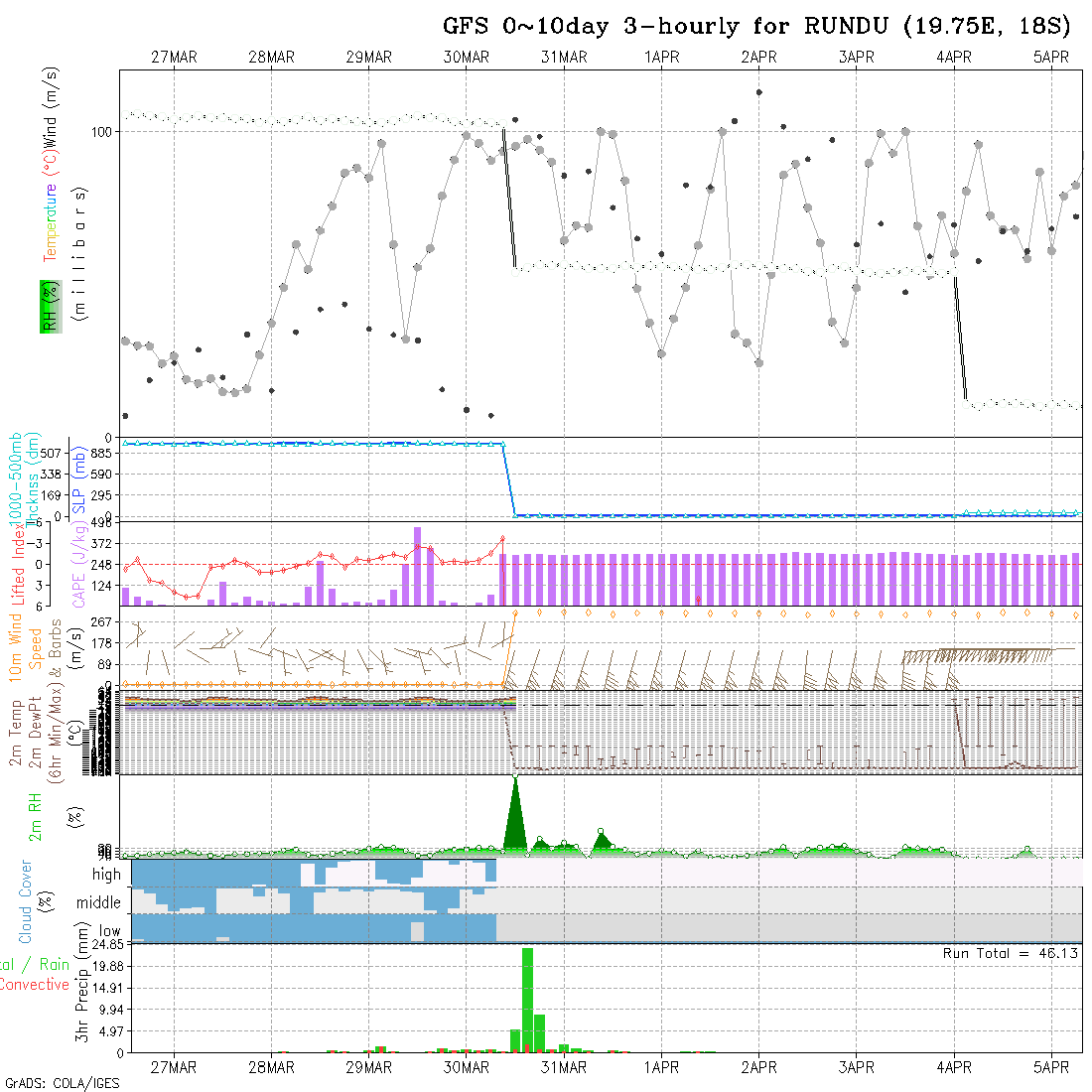This screenshot has width=1092, height=1092.
Task: Click the green 2m RH axis label
Action: click(35, 814)
